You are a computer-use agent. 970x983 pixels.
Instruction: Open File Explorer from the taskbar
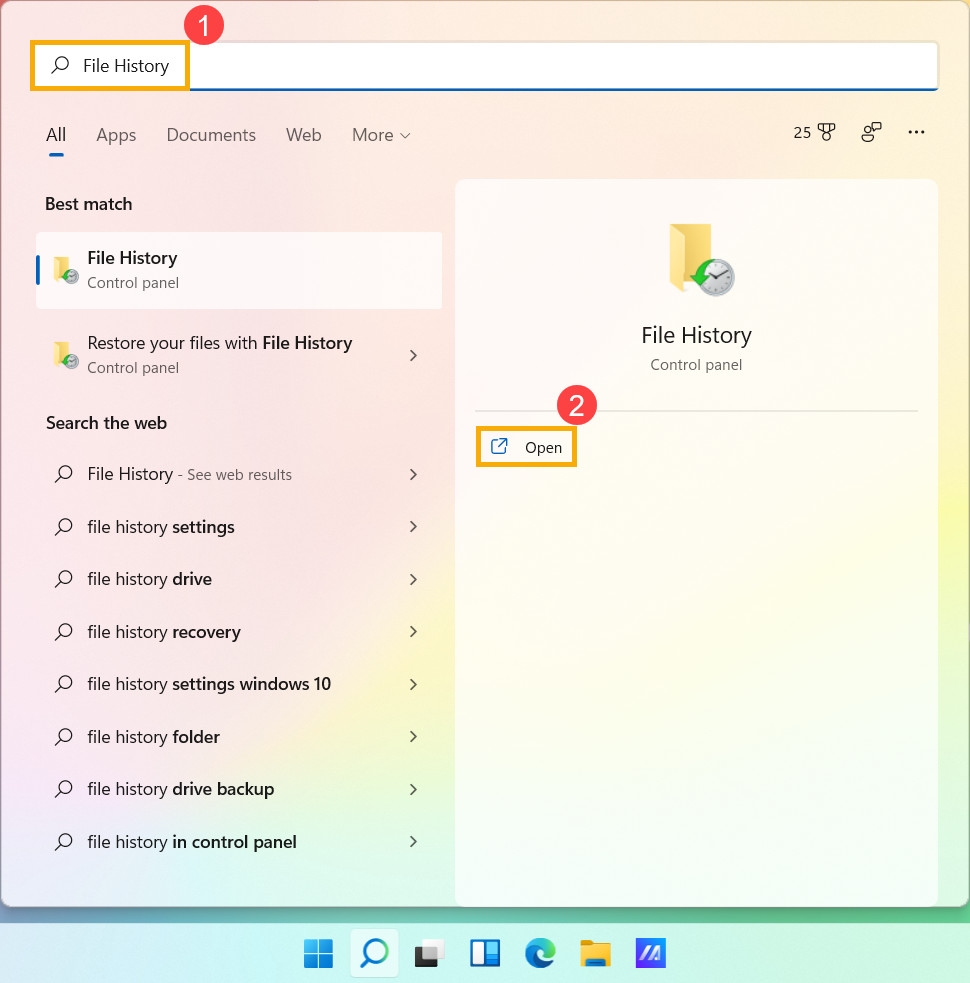pyautogui.click(x=595, y=953)
